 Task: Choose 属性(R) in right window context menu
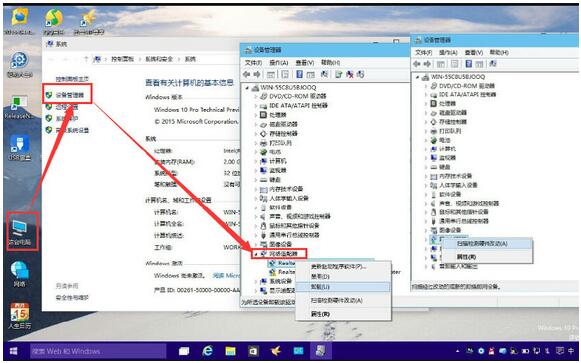487,257
